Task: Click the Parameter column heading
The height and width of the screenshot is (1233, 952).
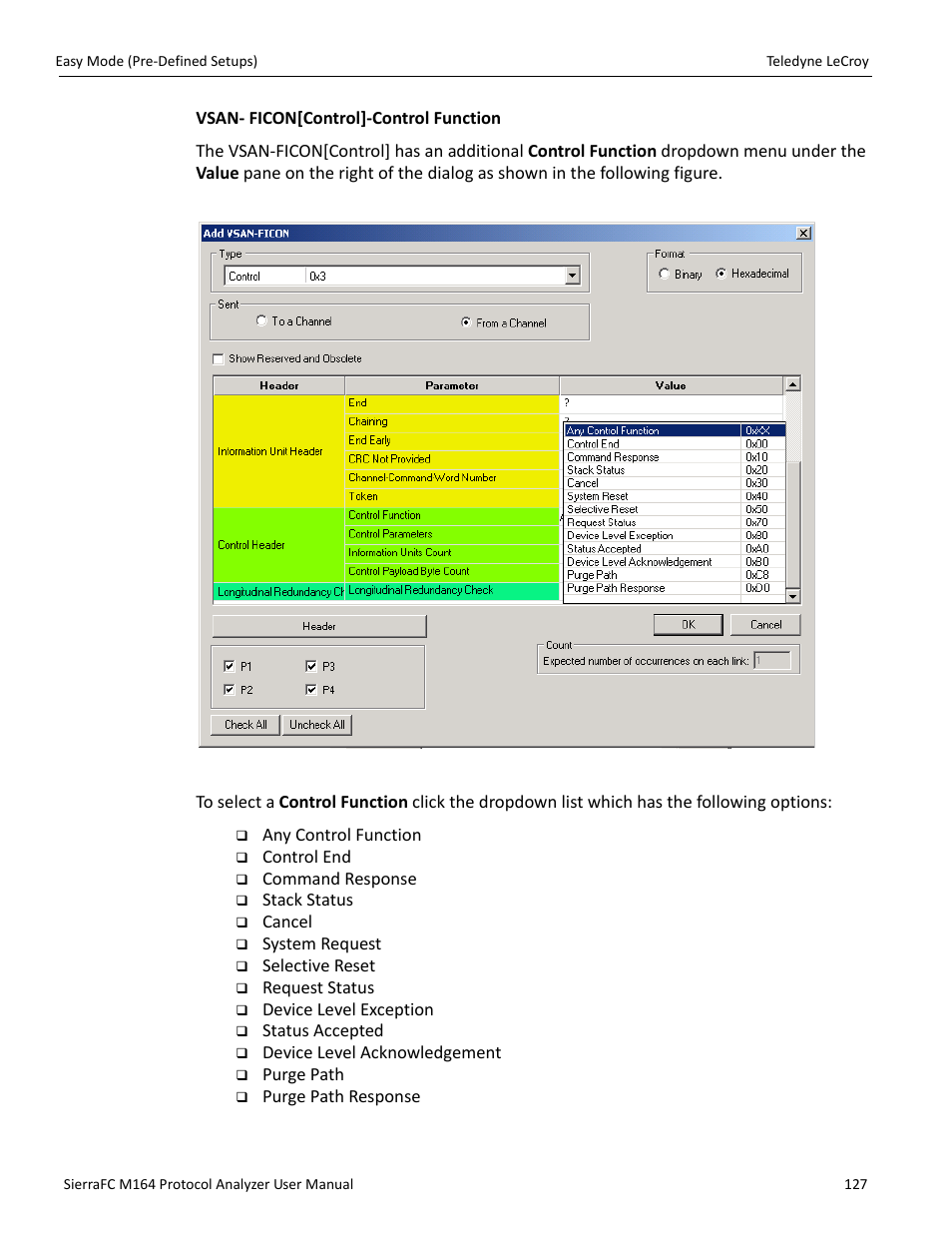Action: click(452, 385)
